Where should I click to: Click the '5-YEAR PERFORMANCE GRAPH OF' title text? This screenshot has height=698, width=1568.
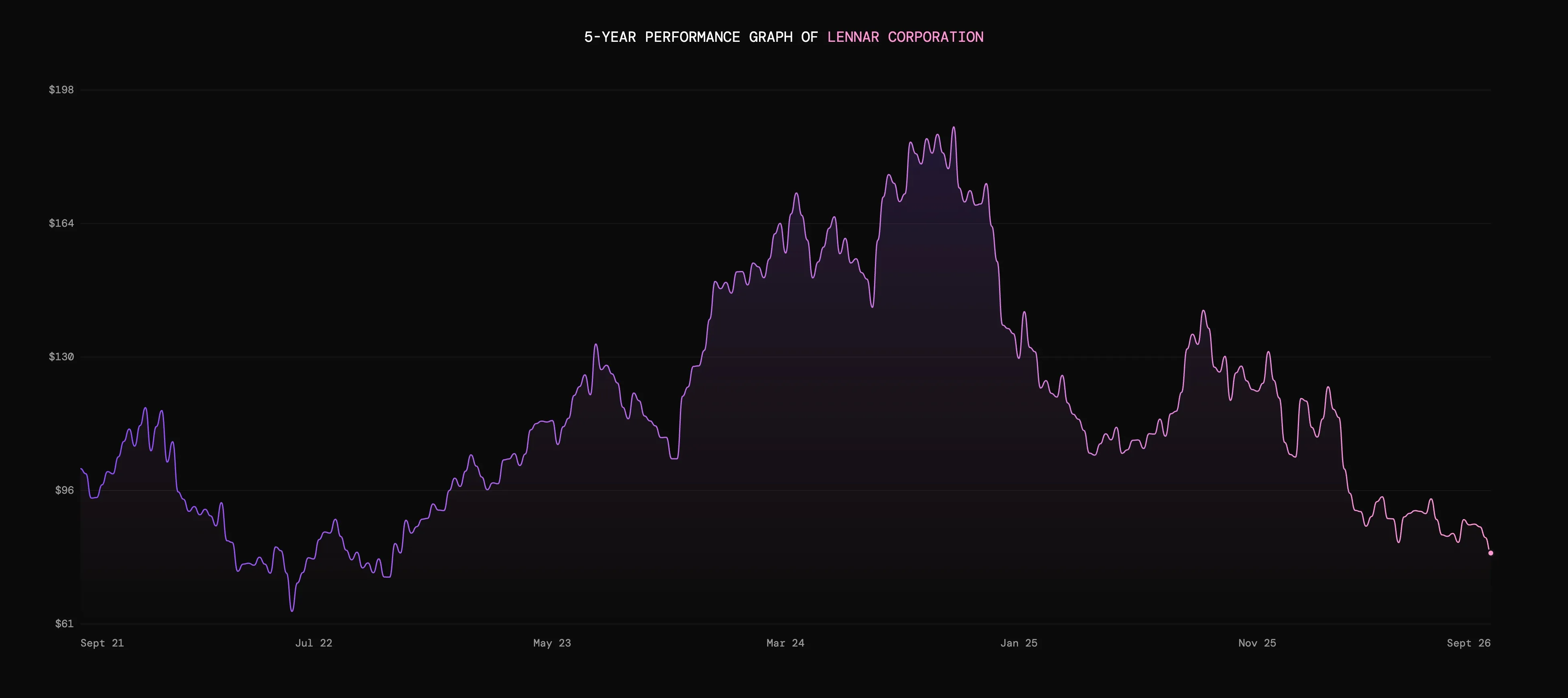click(701, 37)
